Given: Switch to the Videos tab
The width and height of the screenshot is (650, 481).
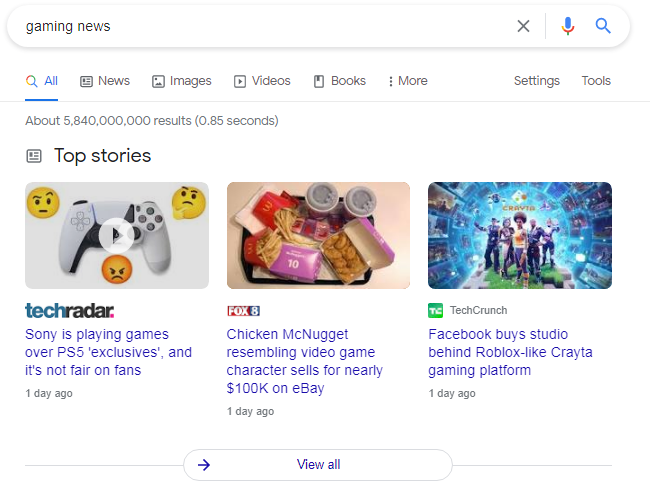Looking at the screenshot, I should [262, 81].
